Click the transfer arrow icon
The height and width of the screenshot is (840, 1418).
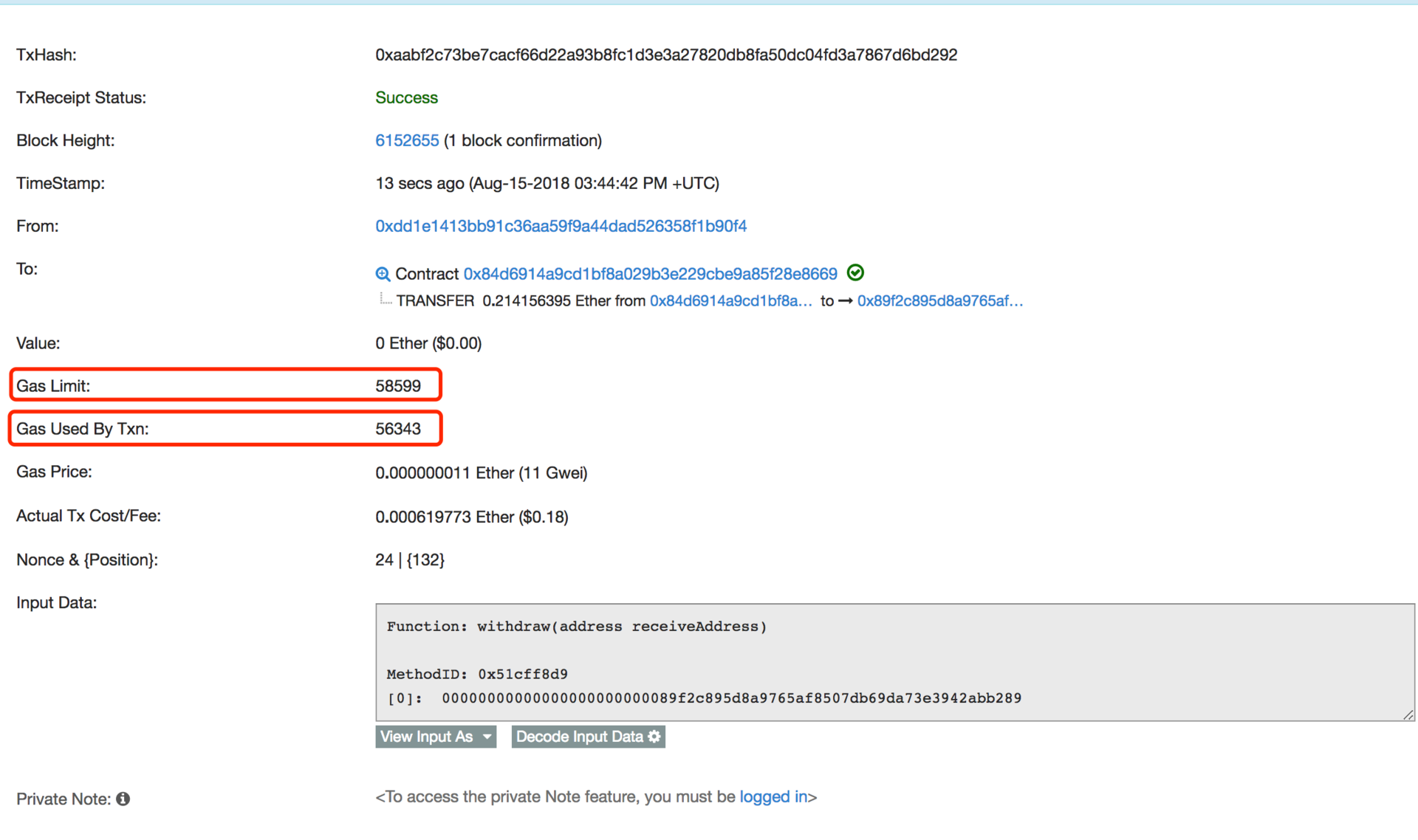click(x=846, y=301)
